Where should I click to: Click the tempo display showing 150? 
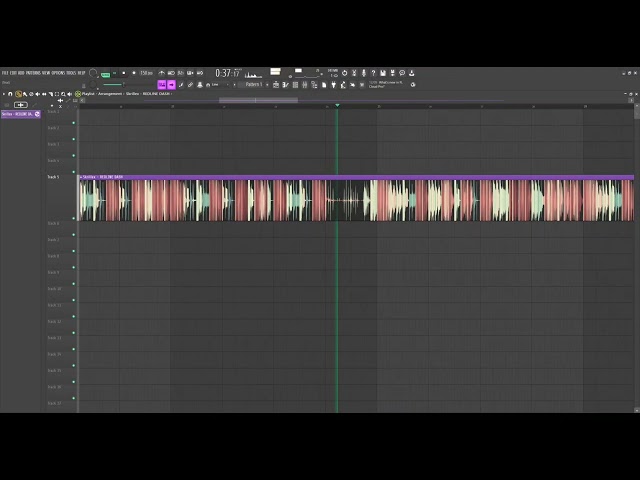tap(146, 73)
